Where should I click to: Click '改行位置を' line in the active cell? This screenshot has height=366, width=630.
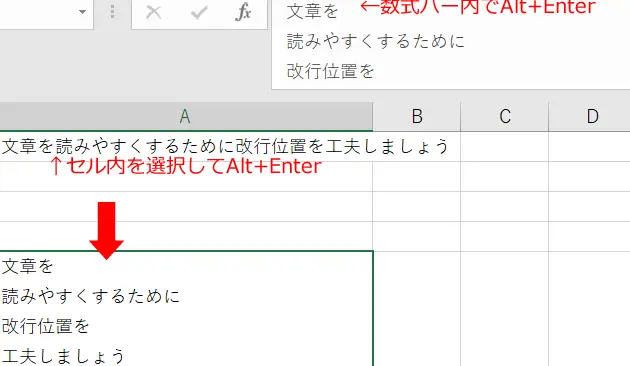pos(45,326)
